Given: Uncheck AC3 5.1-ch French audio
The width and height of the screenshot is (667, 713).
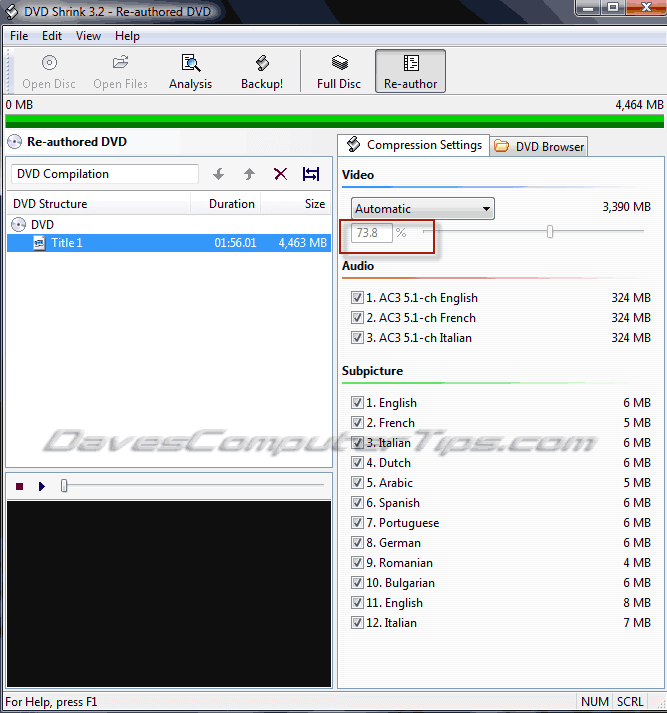Looking at the screenshot, I should [x=357, y=318].
